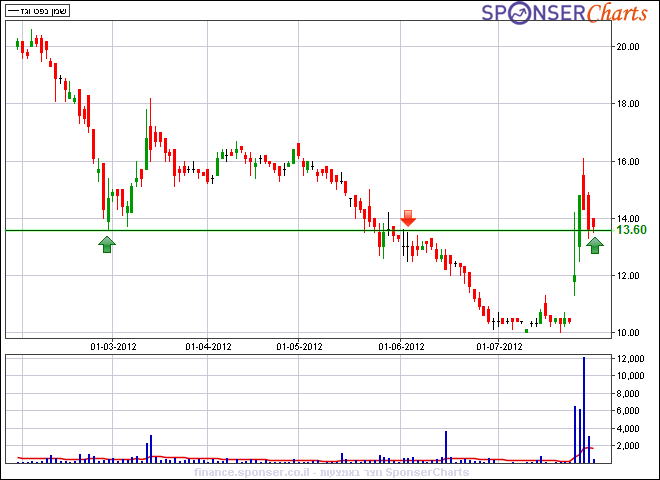
Task: Select the green 13.60 price label
Action: click(631, 230)
